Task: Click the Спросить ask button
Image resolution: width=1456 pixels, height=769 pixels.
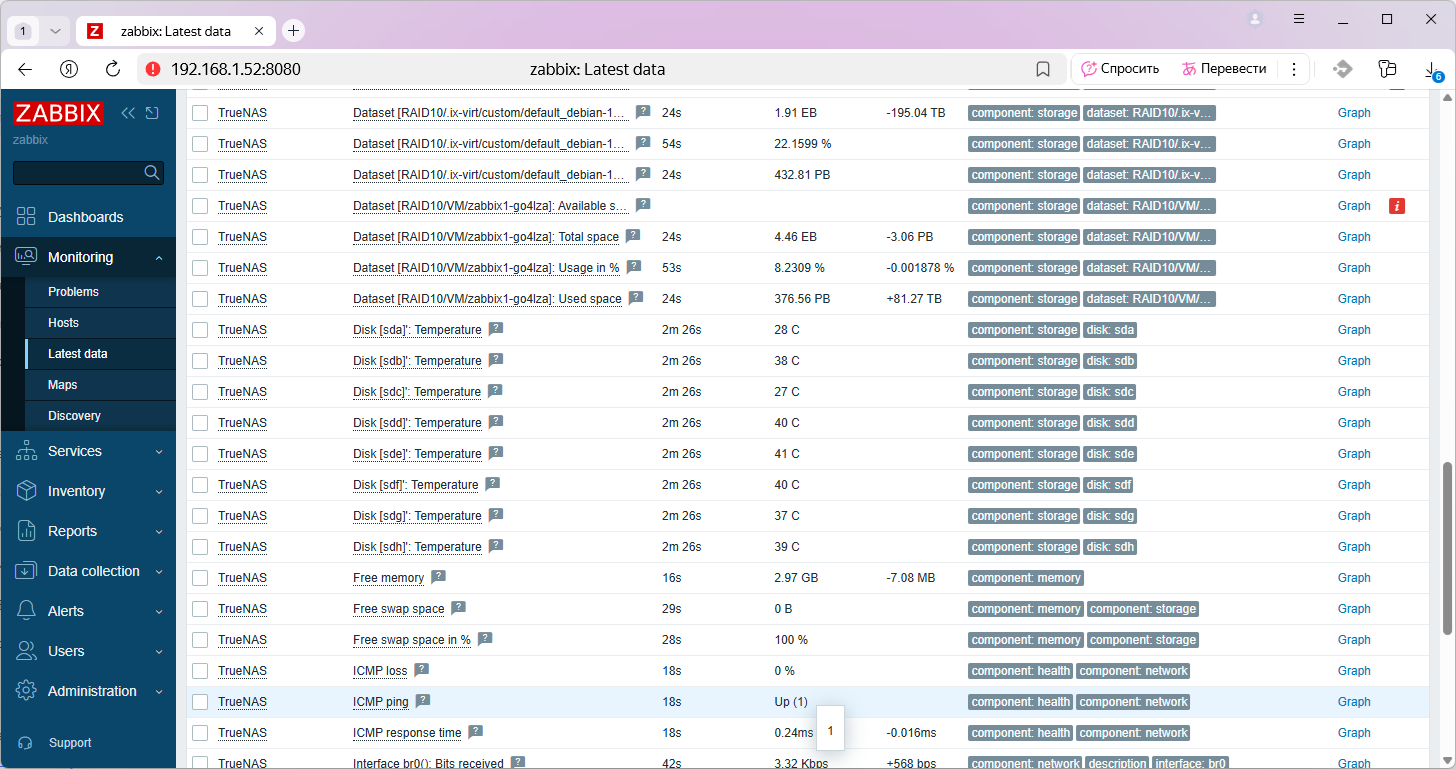Action: pyautogui.click(x=1120, y=69)
